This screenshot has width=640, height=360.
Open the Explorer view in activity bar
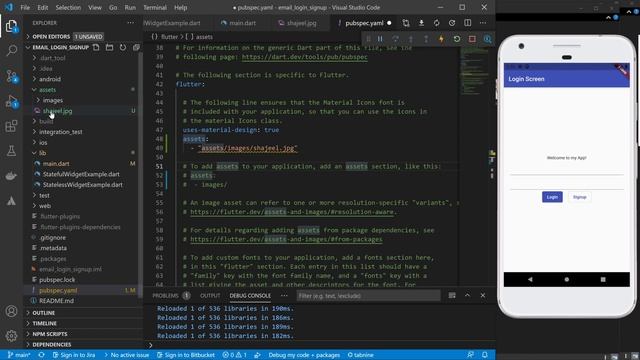(11, 26)
